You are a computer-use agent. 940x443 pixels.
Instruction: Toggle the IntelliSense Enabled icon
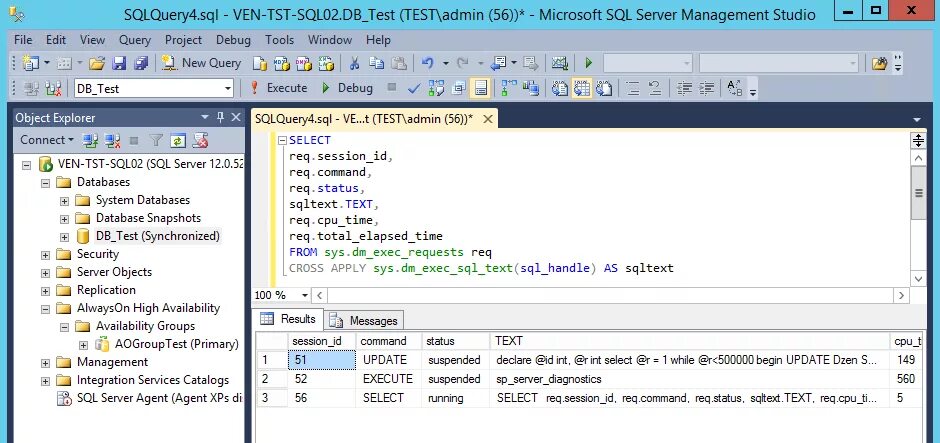tap(480, 88)
